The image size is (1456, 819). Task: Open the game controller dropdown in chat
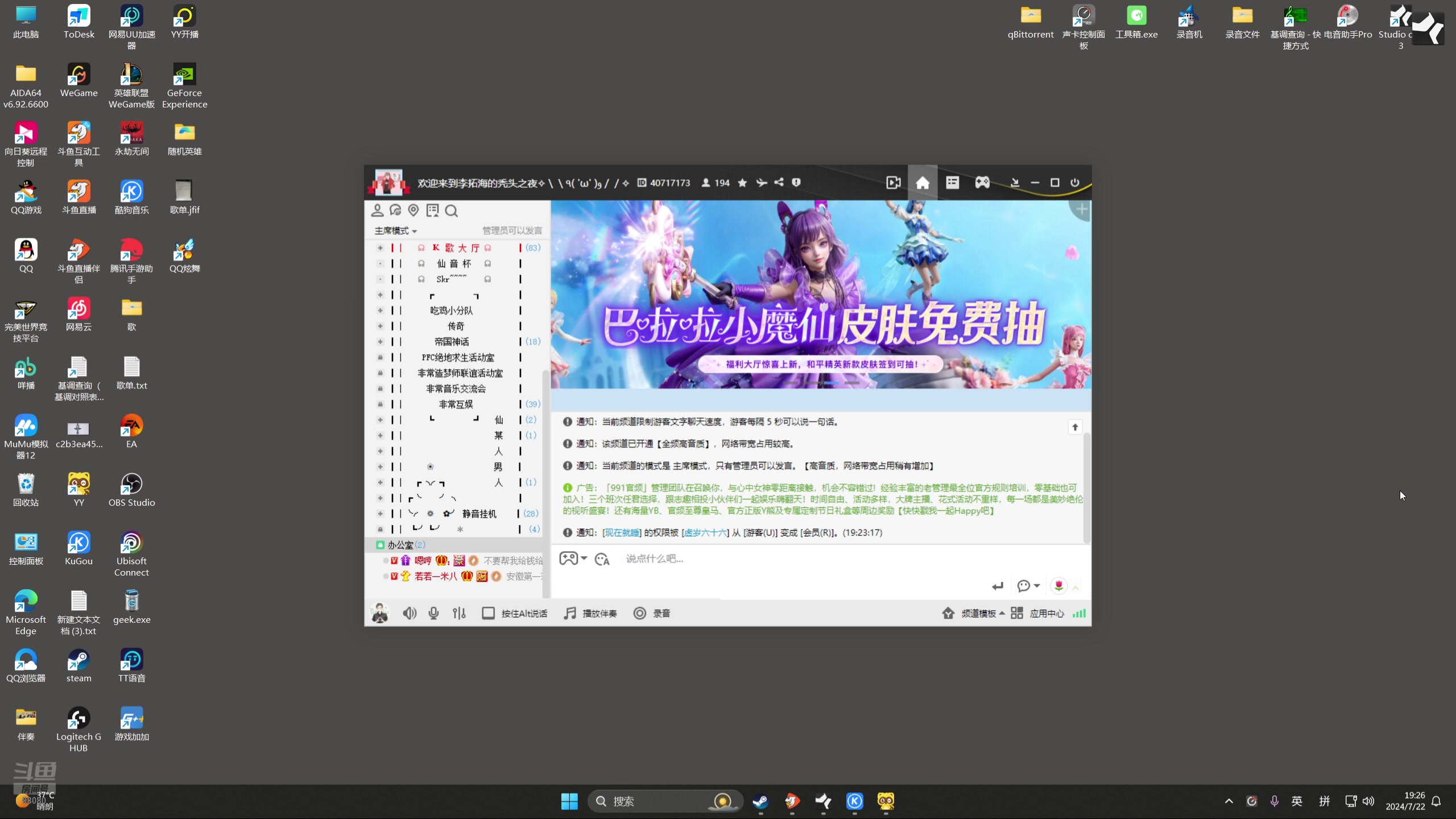coord(573,559)
